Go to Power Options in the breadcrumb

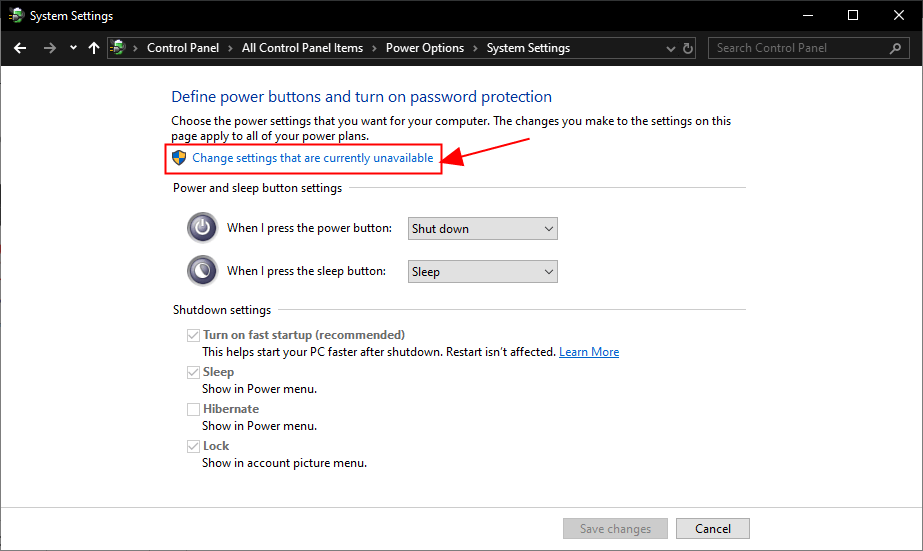tap(425, 48)
